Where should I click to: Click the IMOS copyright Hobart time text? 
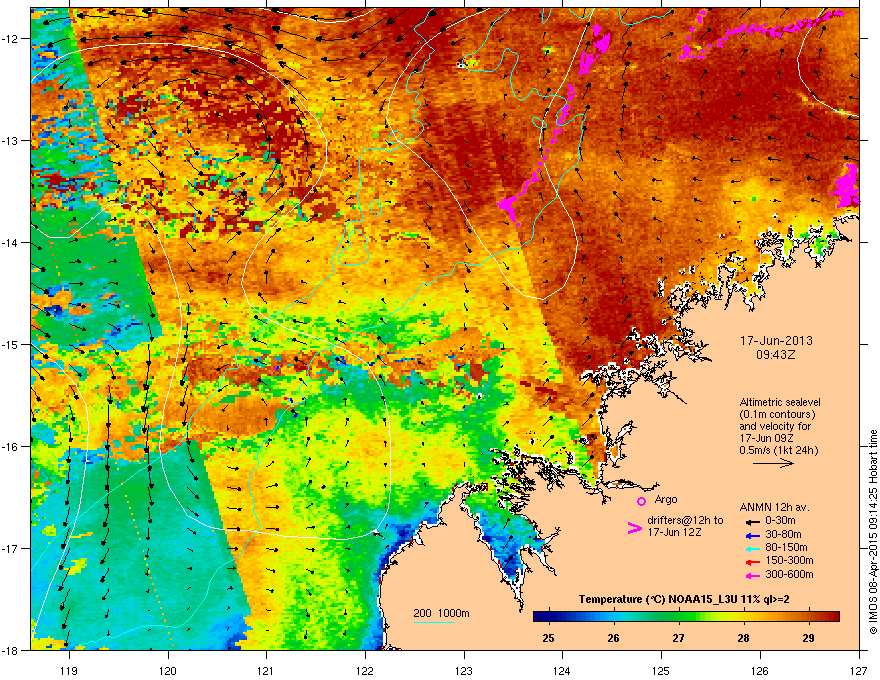[x=873, y=532]
